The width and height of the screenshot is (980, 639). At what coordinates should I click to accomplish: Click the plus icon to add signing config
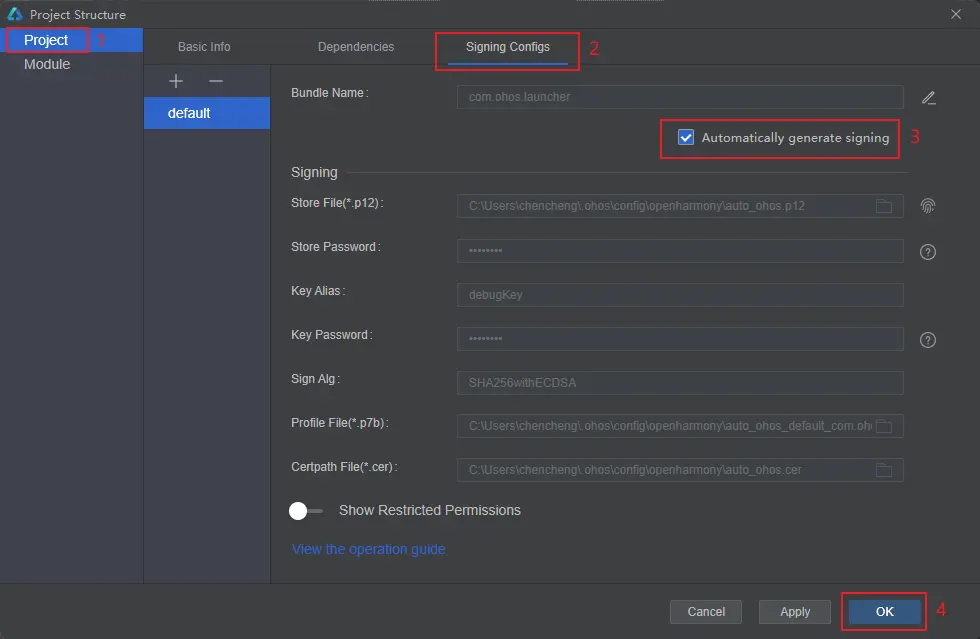tap(176, 81)
